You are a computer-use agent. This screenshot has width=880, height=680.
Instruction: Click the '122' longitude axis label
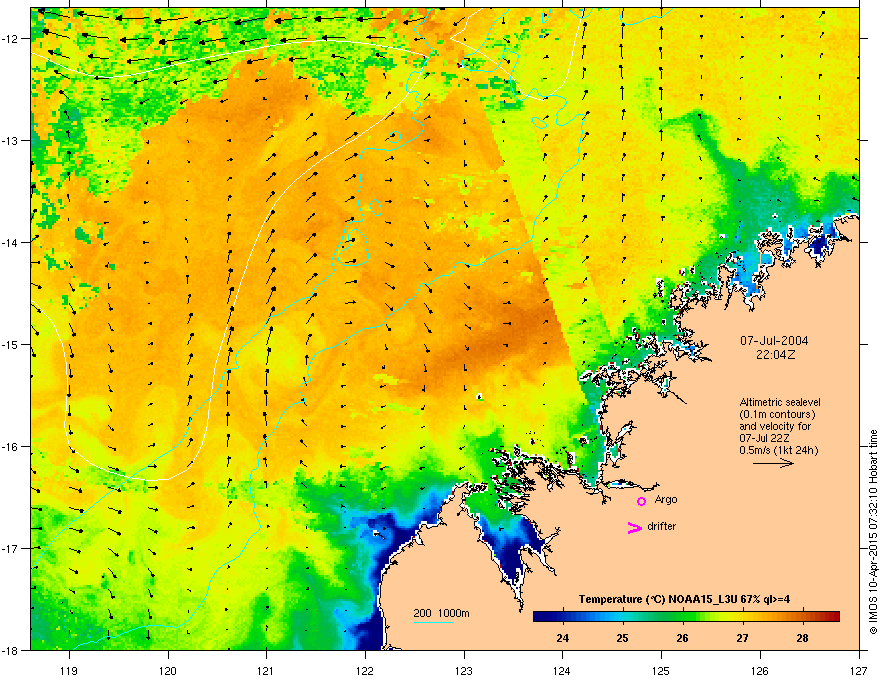pyautogui.click(x=365, y=670)
